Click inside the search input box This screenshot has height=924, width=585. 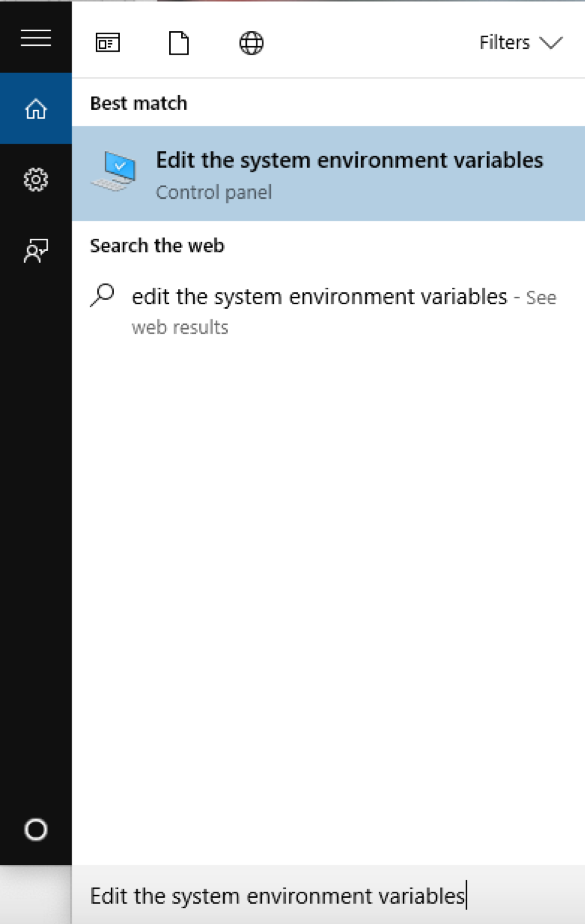click(300, 895)
